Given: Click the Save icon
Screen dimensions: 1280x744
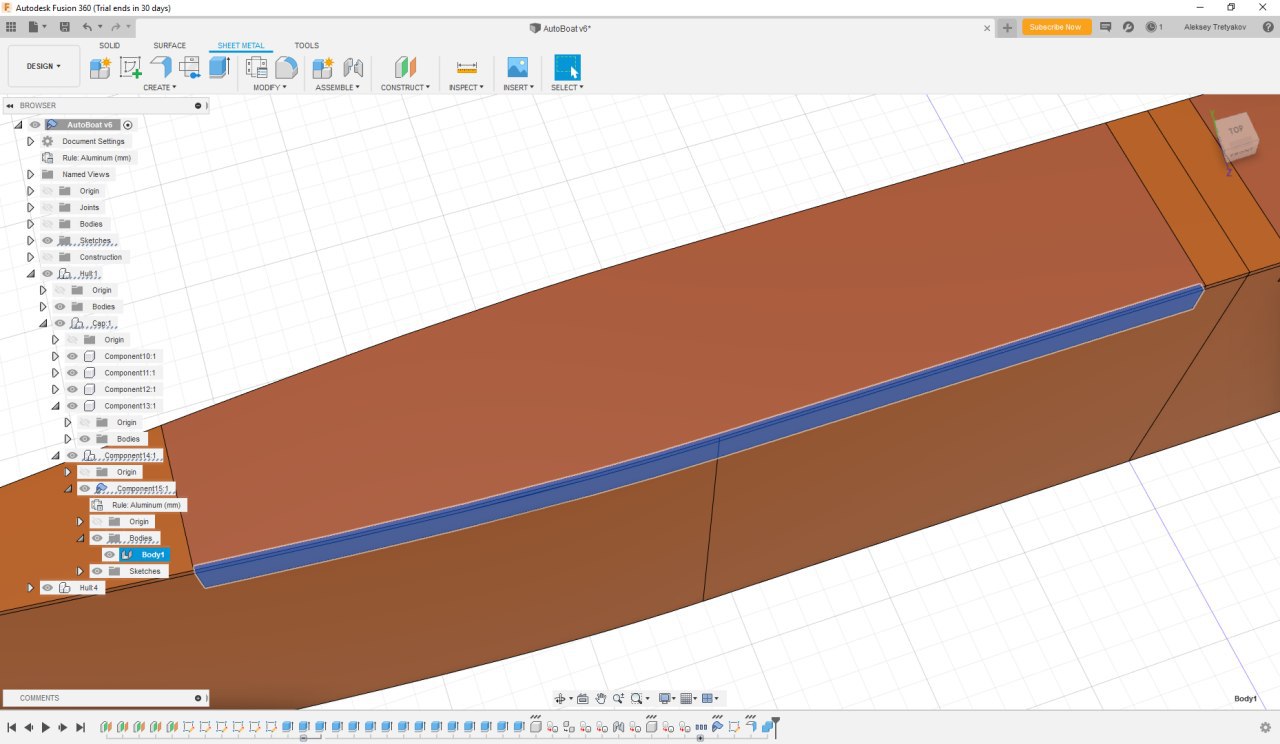Looking at the screenshot, I should pyautogui.click(x=65, y=27).
